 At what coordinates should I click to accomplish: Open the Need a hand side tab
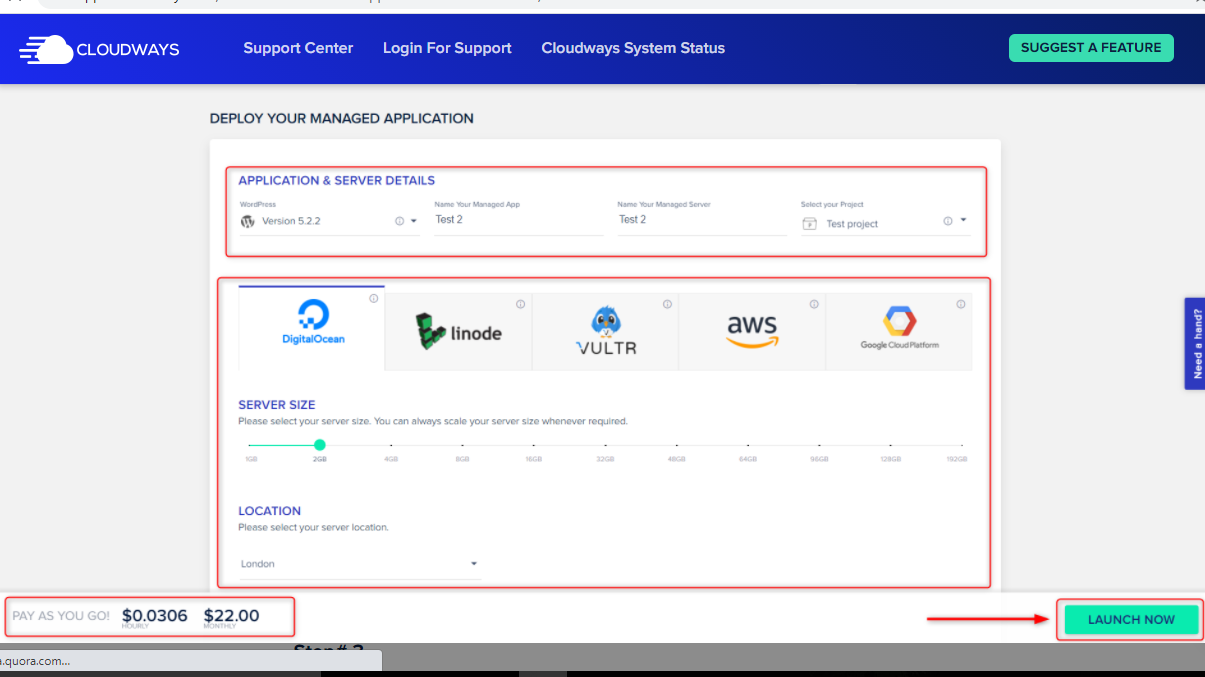pyautogui.click(x=1195, y=343)
